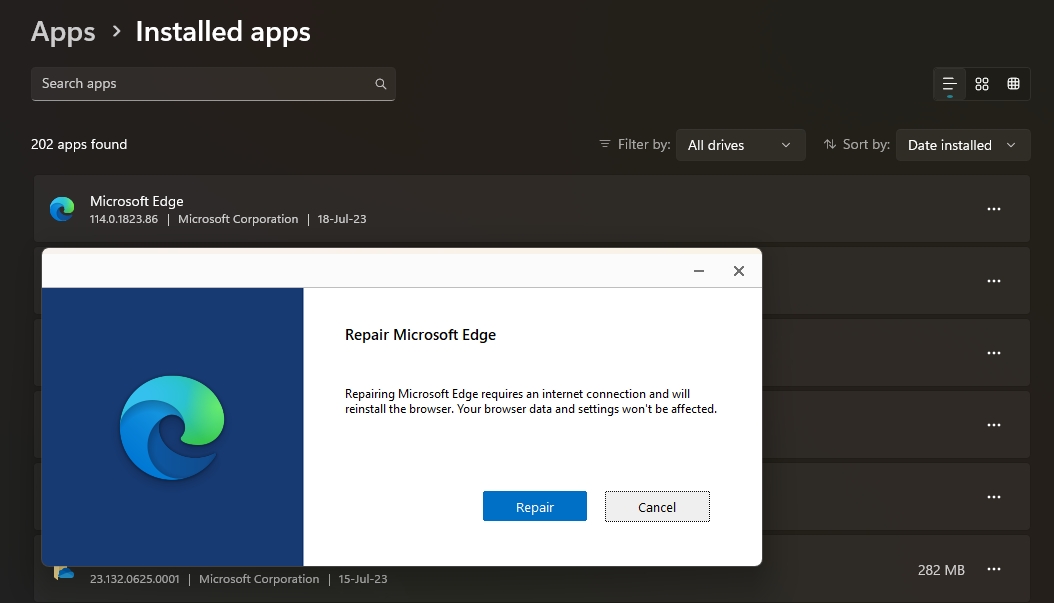Open more options on the second app row
The width and height of the screenshot is (1054, 603).
pyautogui.click(x=994, y=281)
